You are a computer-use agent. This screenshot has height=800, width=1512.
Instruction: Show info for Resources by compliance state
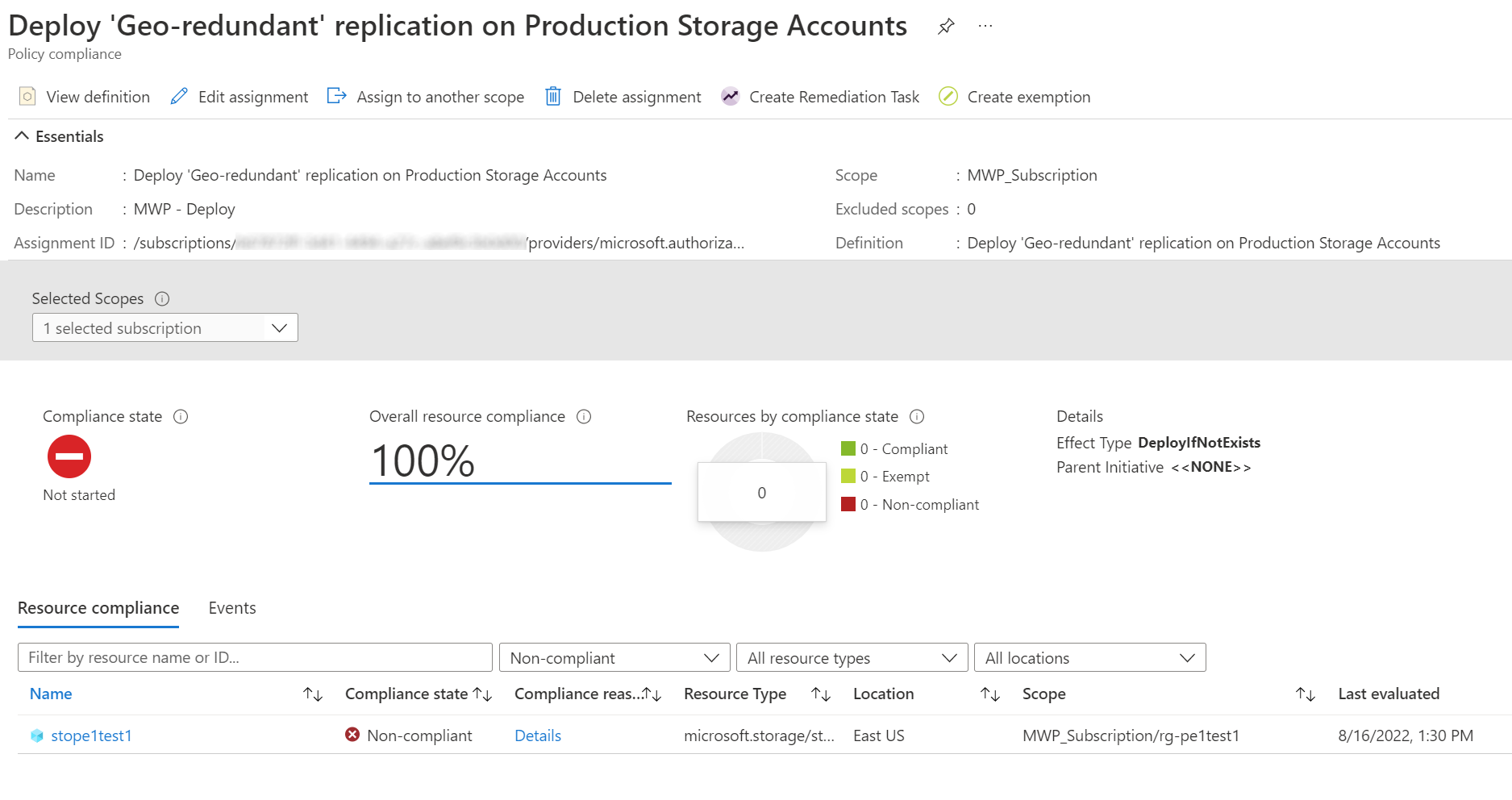click(917, 417)
